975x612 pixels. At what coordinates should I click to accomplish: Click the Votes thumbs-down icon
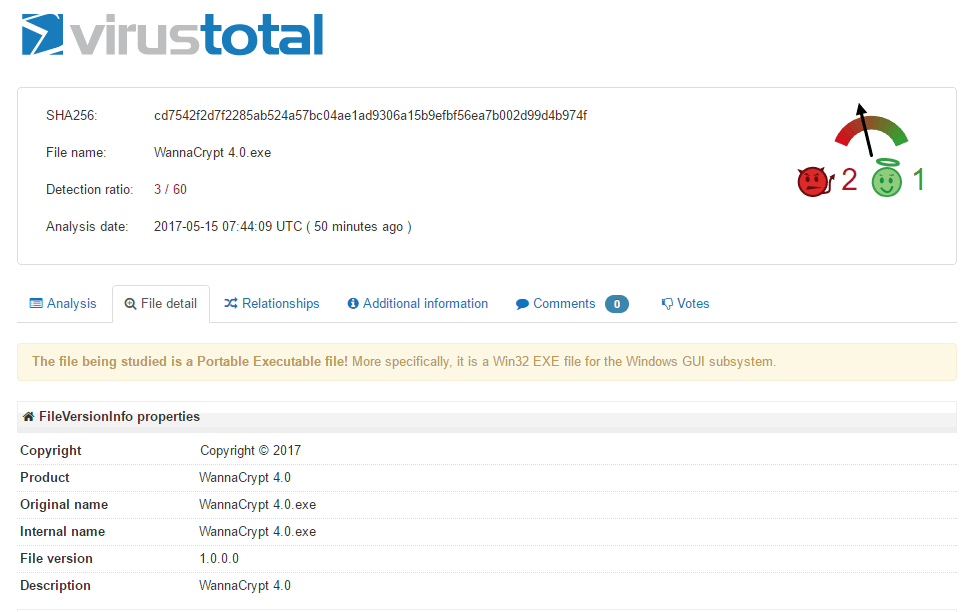(667, 304)
